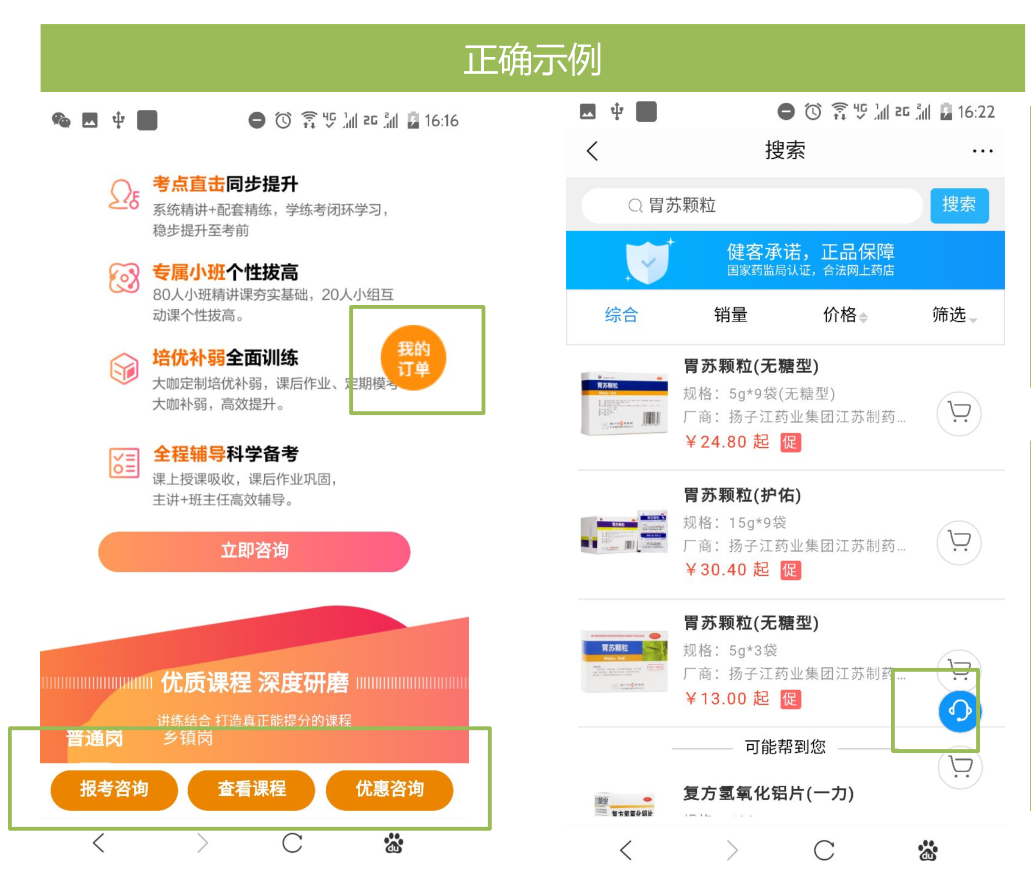Add 胃苏颗粒(护佑) to cart

pyautogui.click(x=959, y=542)
